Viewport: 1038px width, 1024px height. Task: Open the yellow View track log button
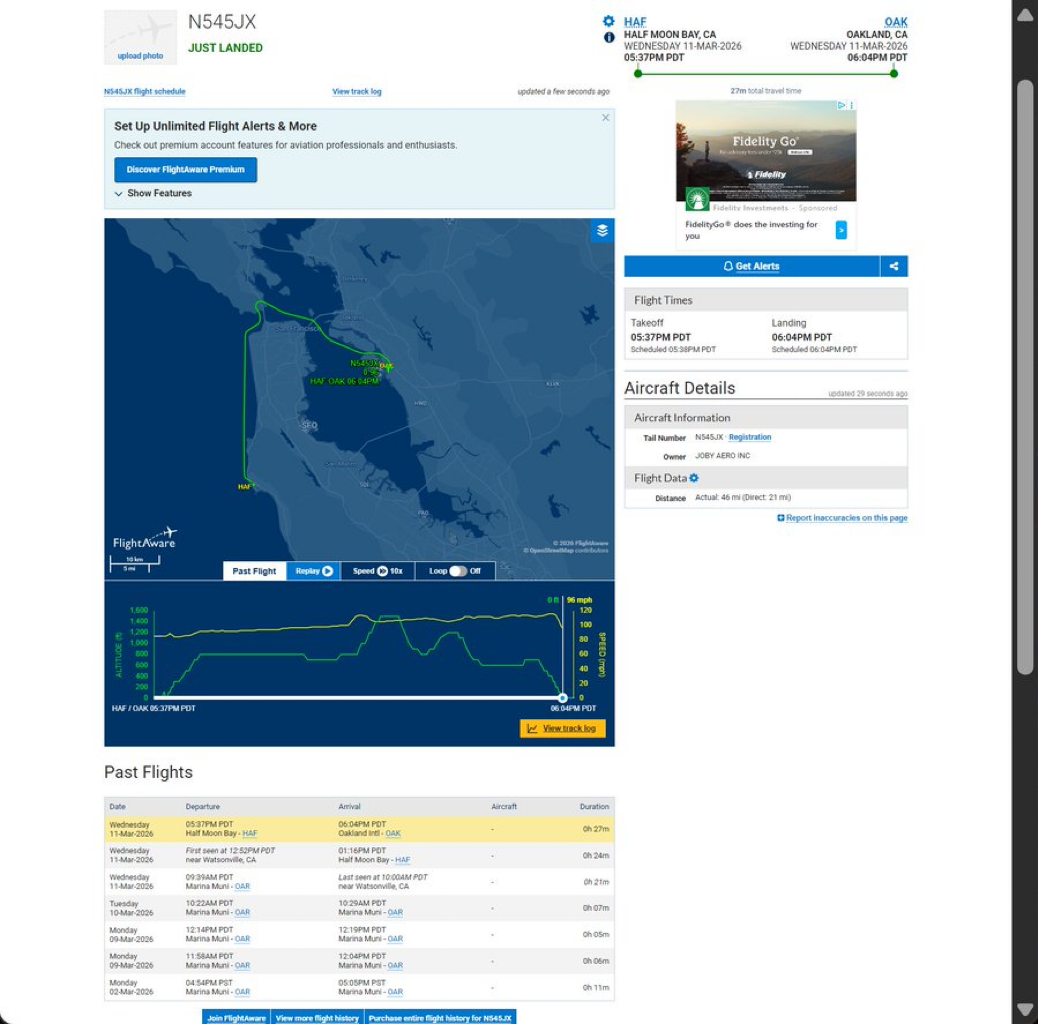point(563,728)
